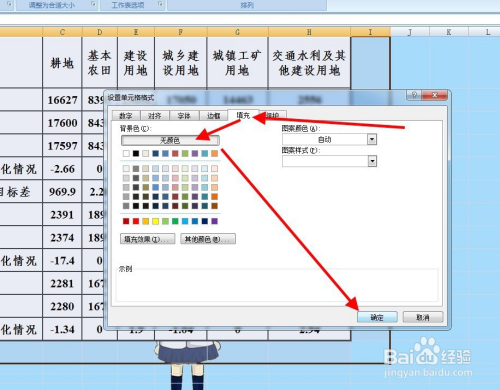The image size is (500, 390).
Task: Switch to the 对齐 tab
Action: (154, 116)
